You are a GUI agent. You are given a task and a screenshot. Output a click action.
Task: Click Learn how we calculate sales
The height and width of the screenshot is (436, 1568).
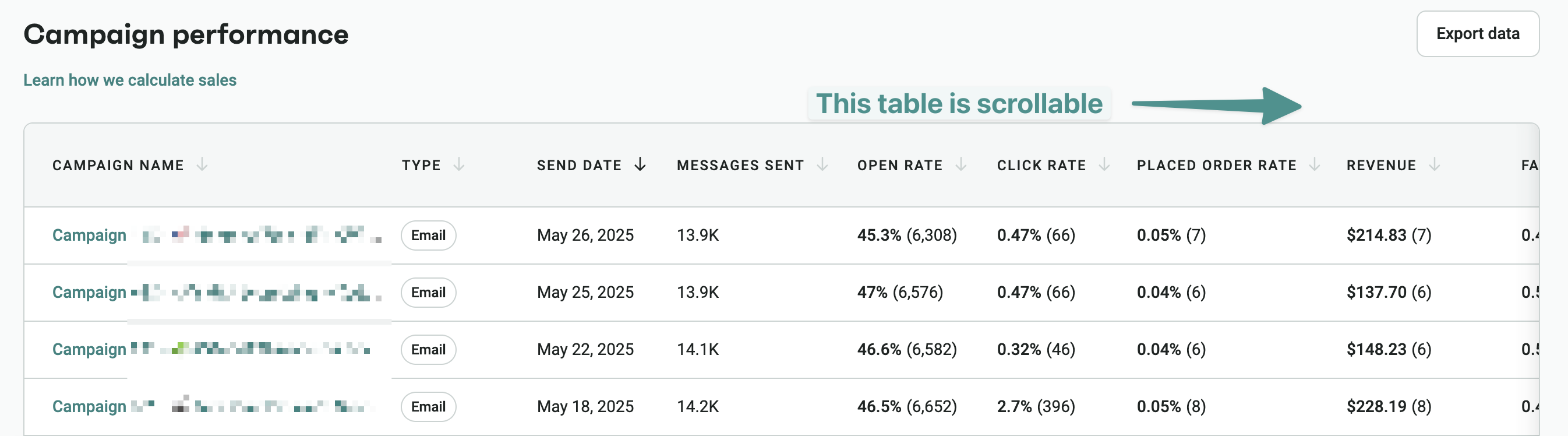(130, 79)
